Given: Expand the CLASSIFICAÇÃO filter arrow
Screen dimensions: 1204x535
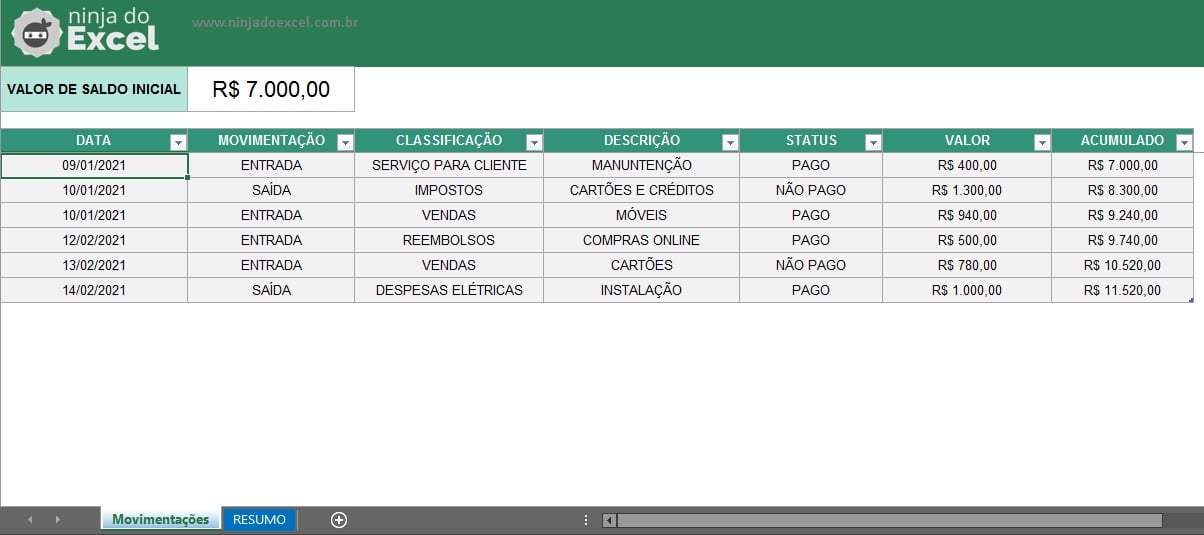Looking at the screenshot, I should coord(534,142).
